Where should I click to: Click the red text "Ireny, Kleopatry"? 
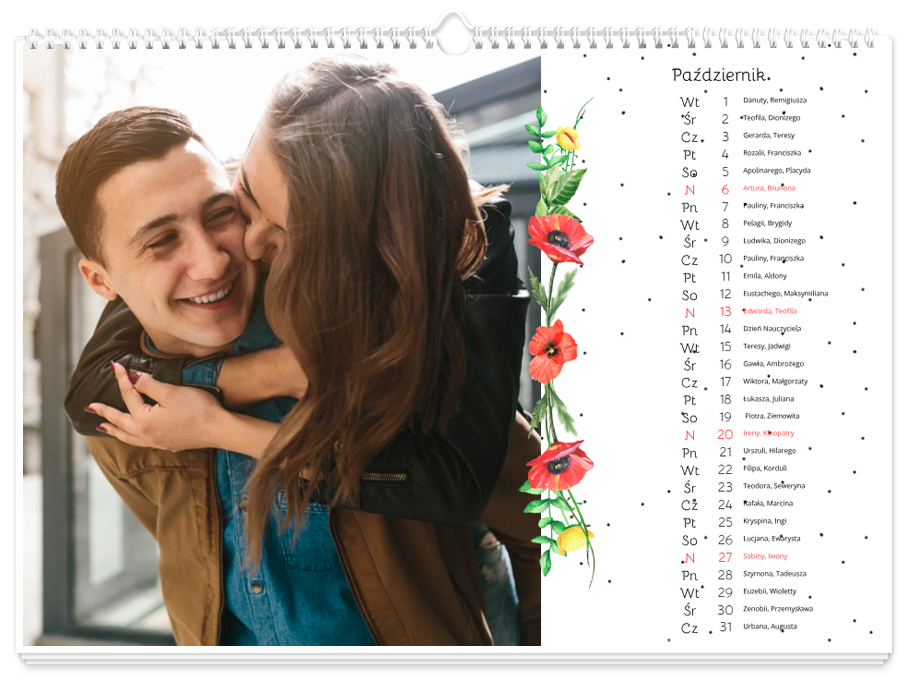click(x=768, y=433)
